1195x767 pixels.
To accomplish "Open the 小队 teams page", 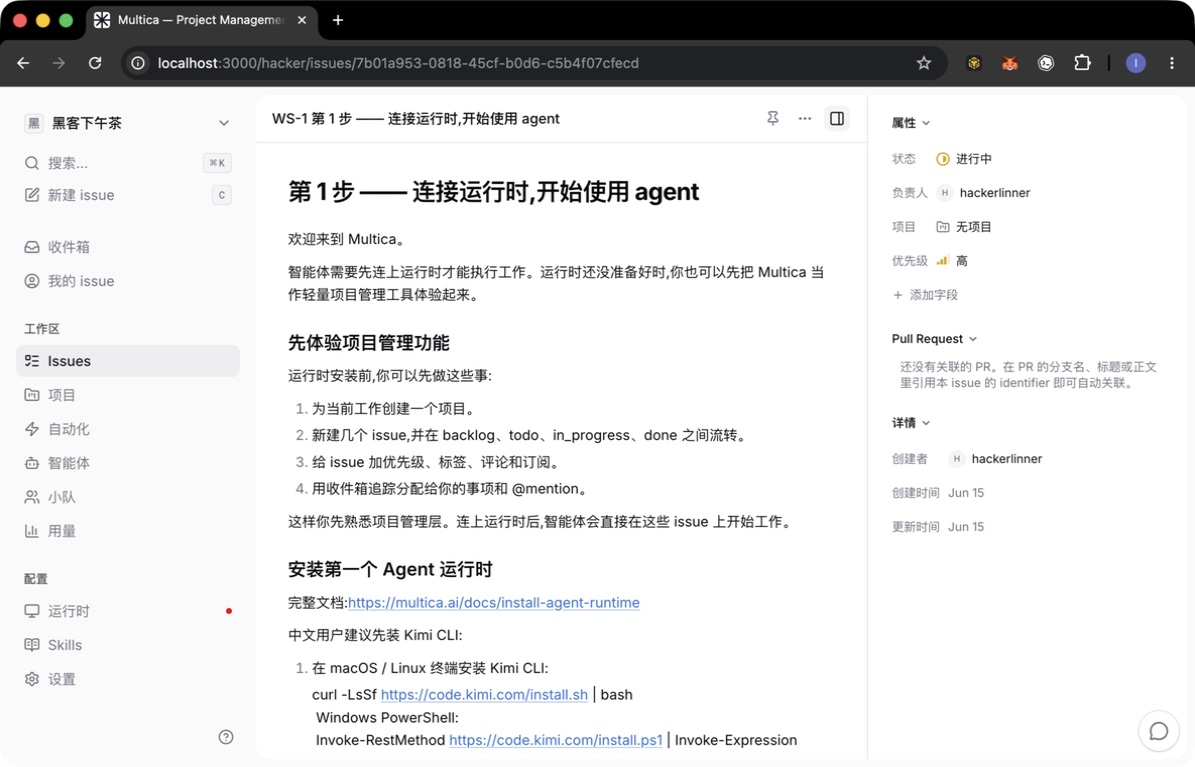I will coord(128,497).
